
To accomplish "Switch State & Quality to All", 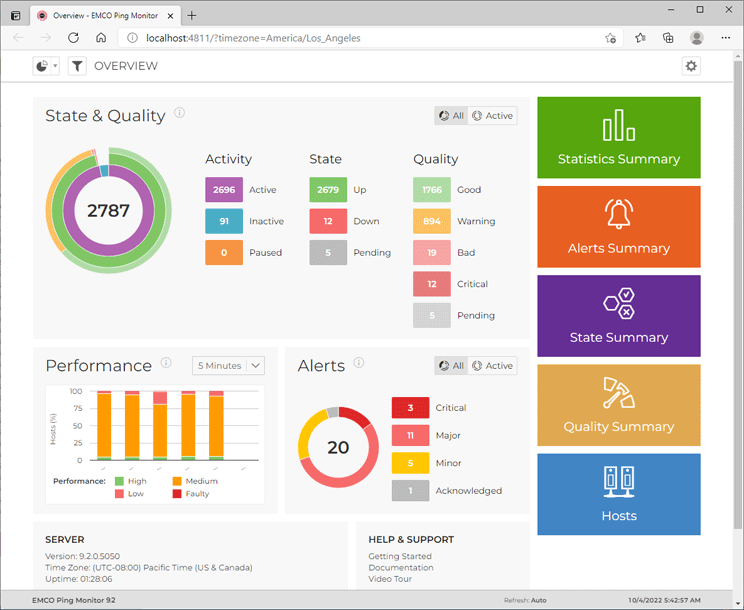I will (452, 116).
